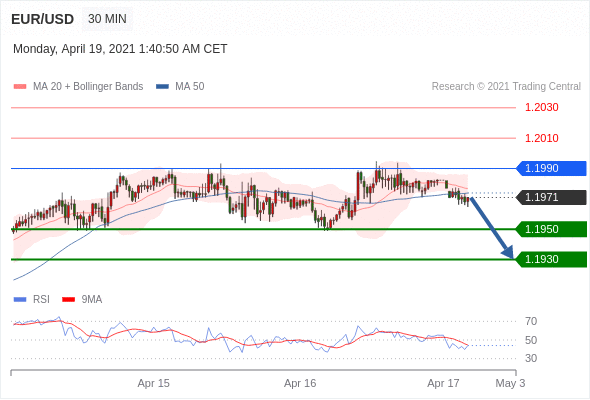Click the red 9MA legend swatch
Screen dimensions: 590x400
coord(68,300)
